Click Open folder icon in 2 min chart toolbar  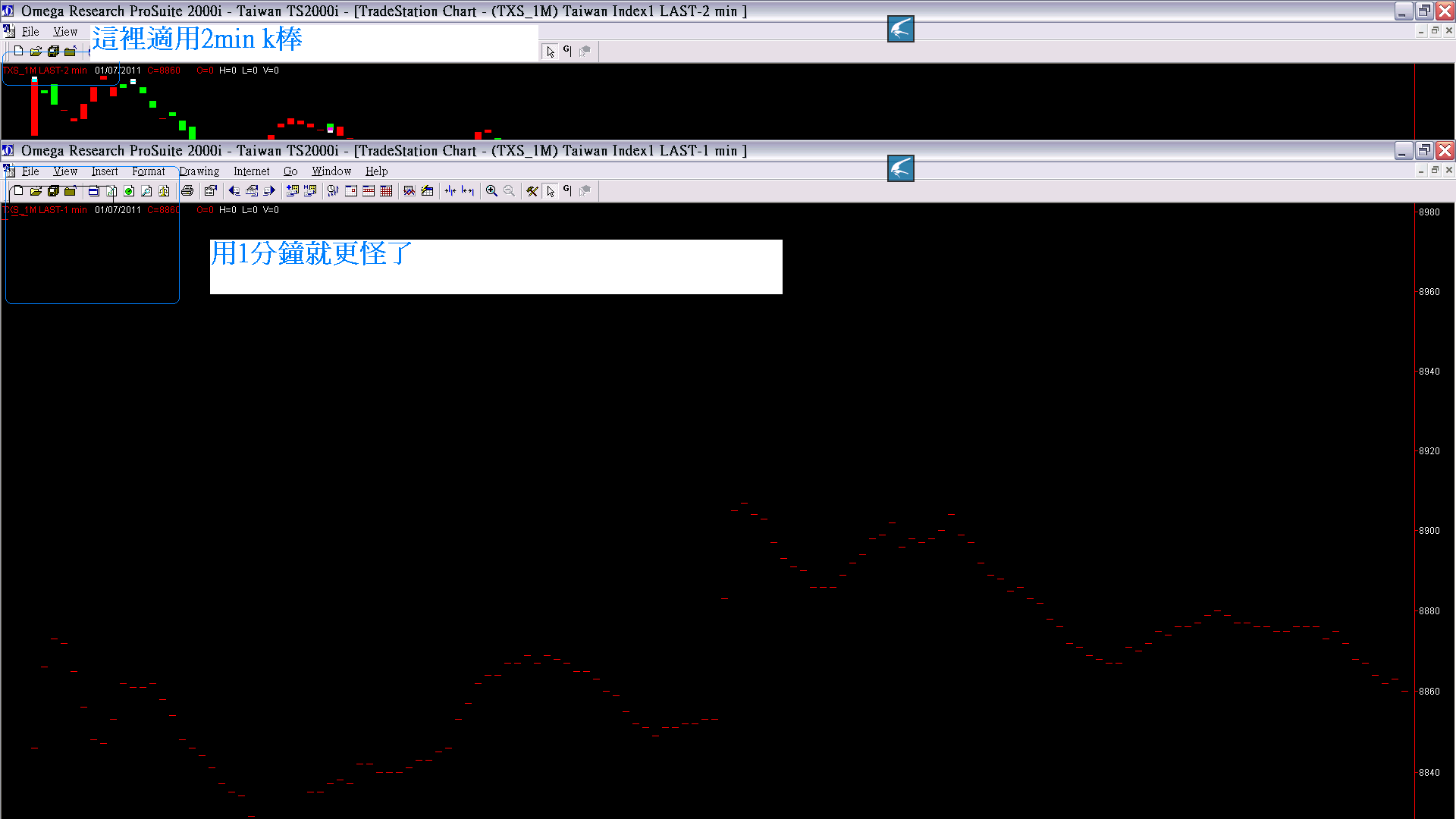point(36,52)
